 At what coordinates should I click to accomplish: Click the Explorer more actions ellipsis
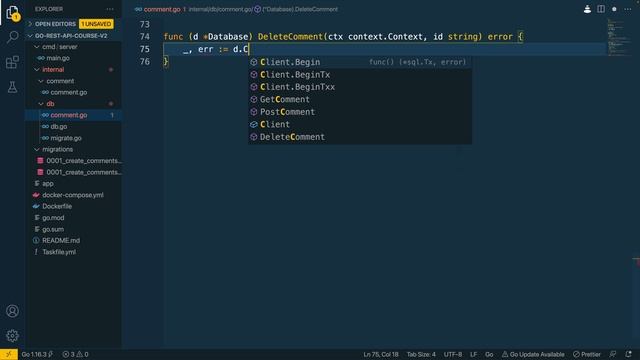pos(110,9)
